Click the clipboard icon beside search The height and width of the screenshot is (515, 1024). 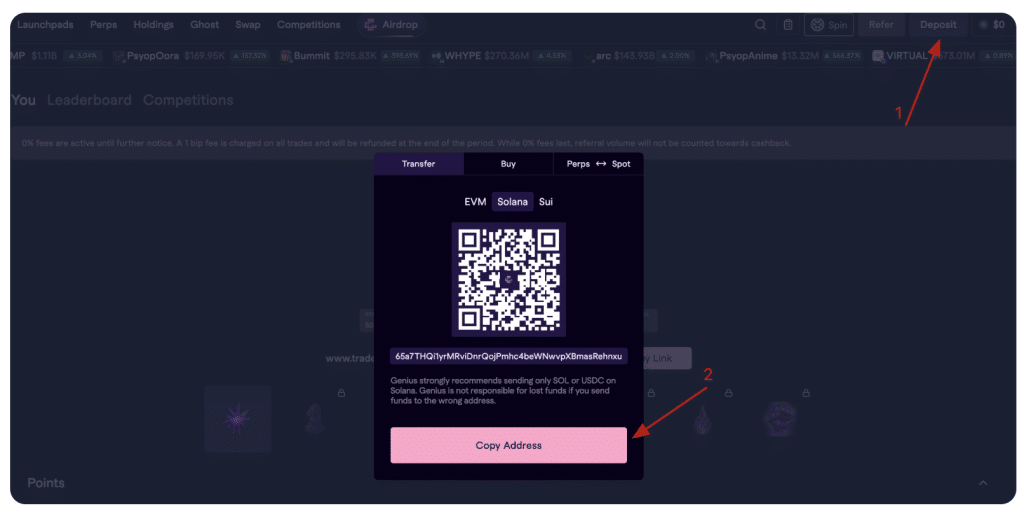tap(788, 25)
